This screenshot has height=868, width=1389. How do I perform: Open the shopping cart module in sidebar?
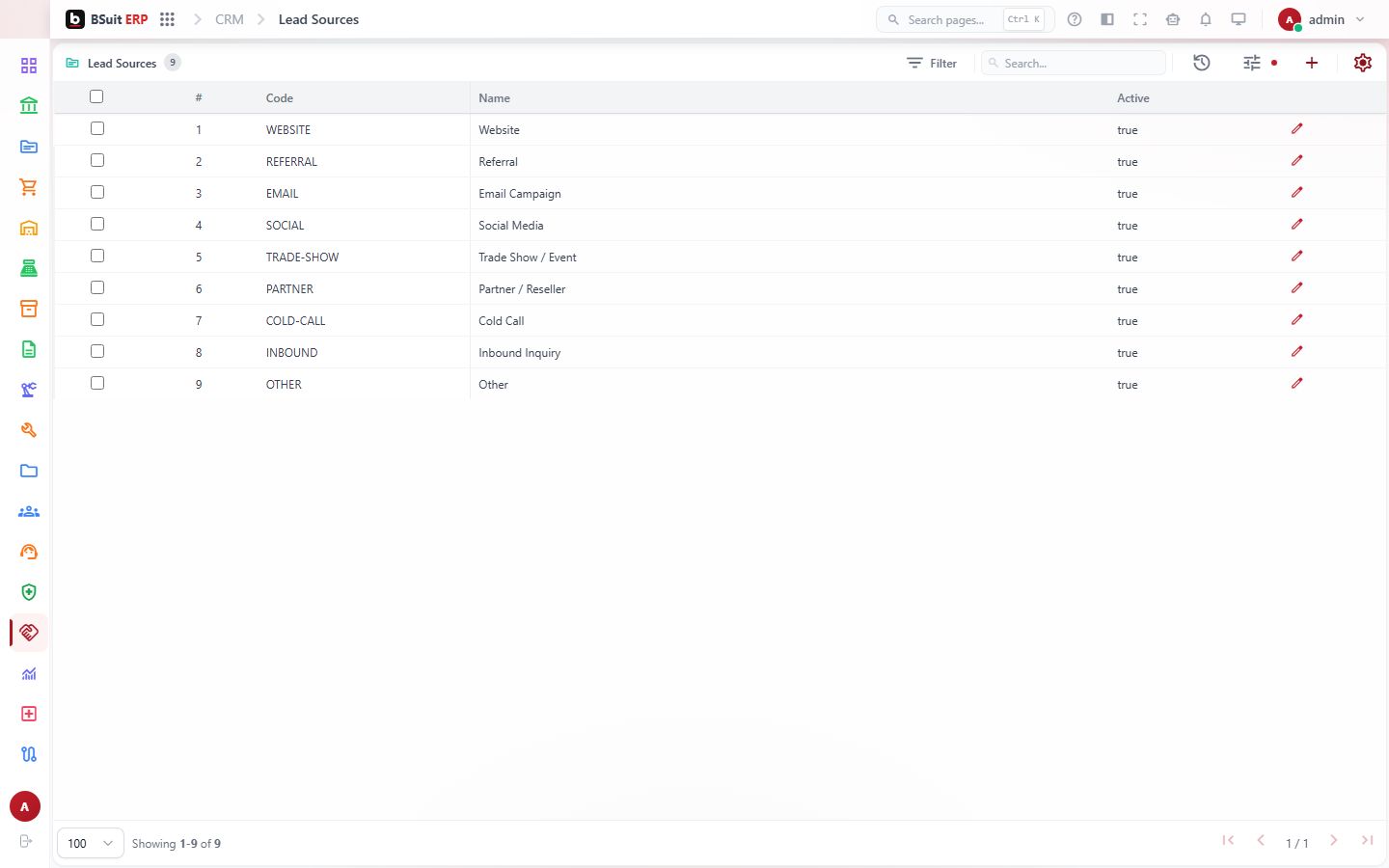[29, 187]
